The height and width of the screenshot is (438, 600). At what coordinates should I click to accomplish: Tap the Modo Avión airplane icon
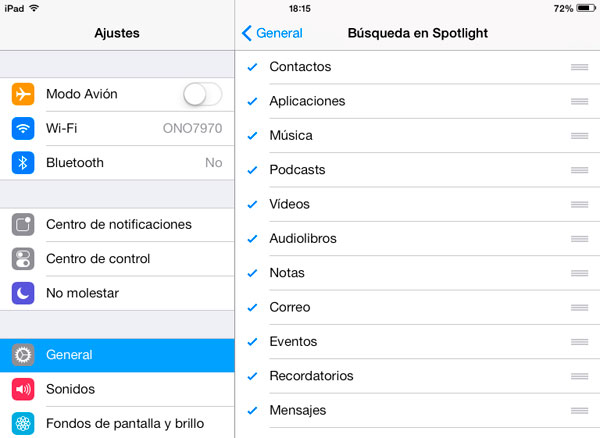23,94
